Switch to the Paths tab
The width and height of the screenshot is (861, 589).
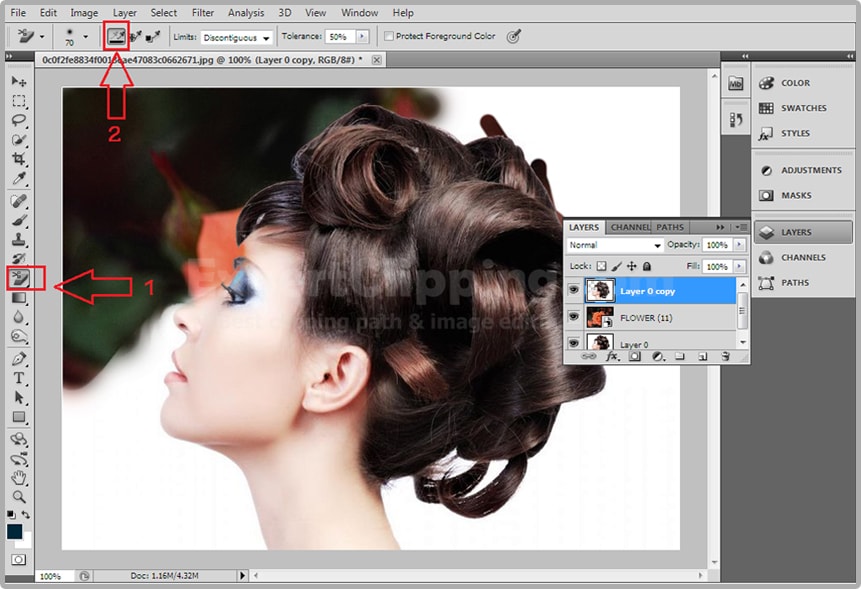point(670,227)
